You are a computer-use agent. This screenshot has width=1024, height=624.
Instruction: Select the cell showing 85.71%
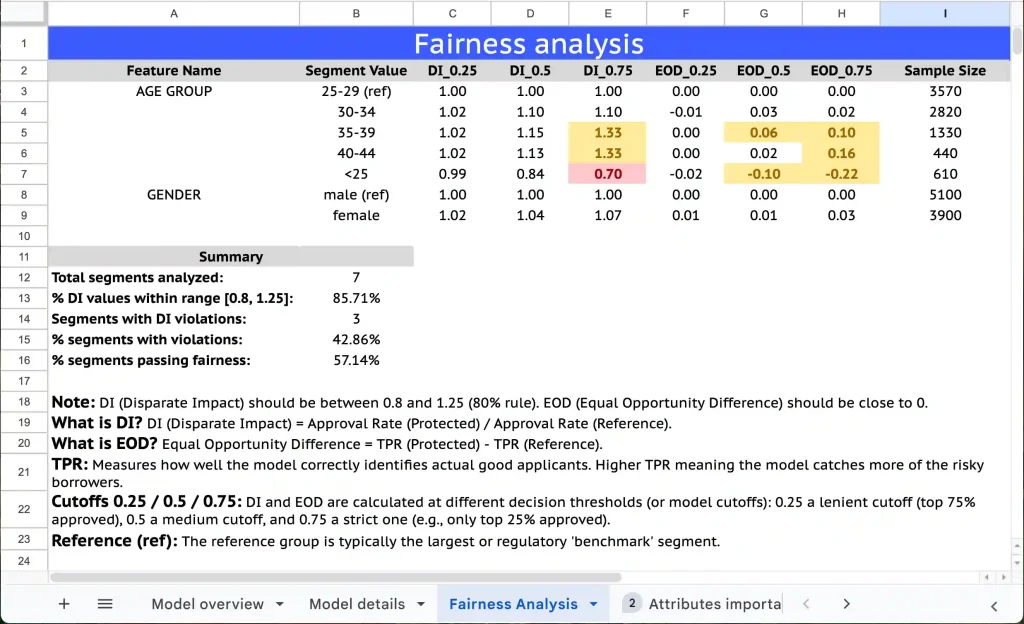point(356,297)
